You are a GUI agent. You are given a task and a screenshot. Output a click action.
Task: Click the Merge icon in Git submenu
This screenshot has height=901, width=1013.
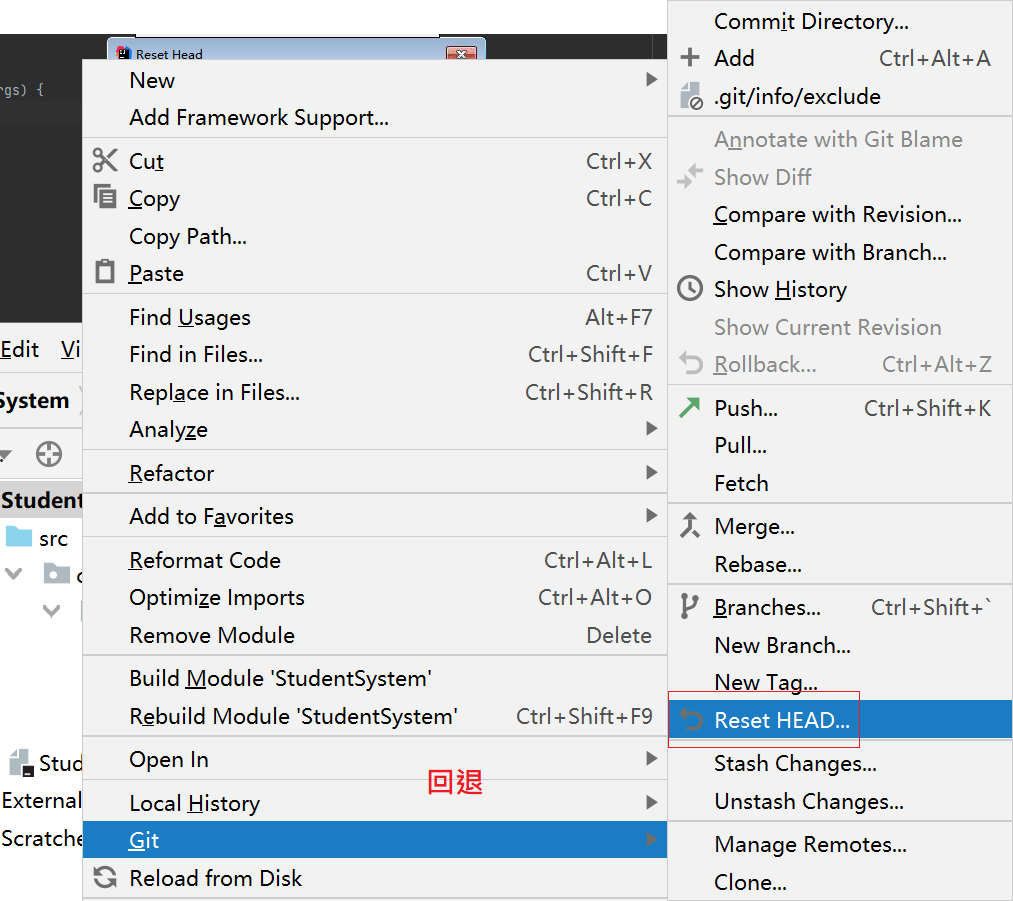tap(690, 525)
